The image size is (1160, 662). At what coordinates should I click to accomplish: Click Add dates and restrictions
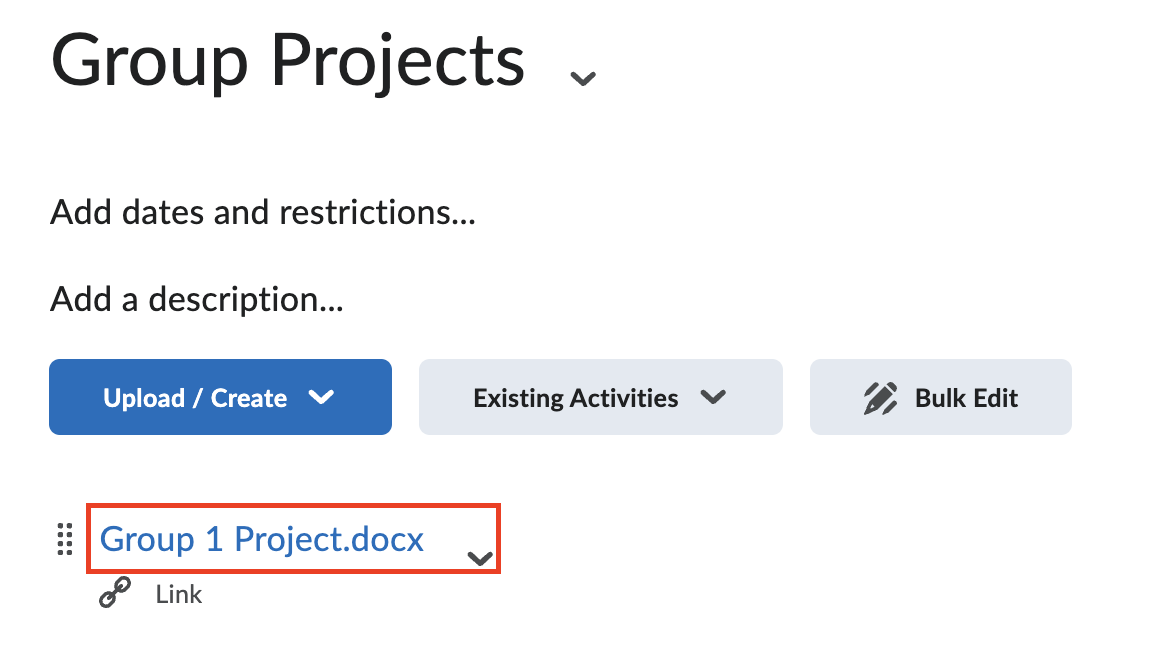click(x=262, y=212)
